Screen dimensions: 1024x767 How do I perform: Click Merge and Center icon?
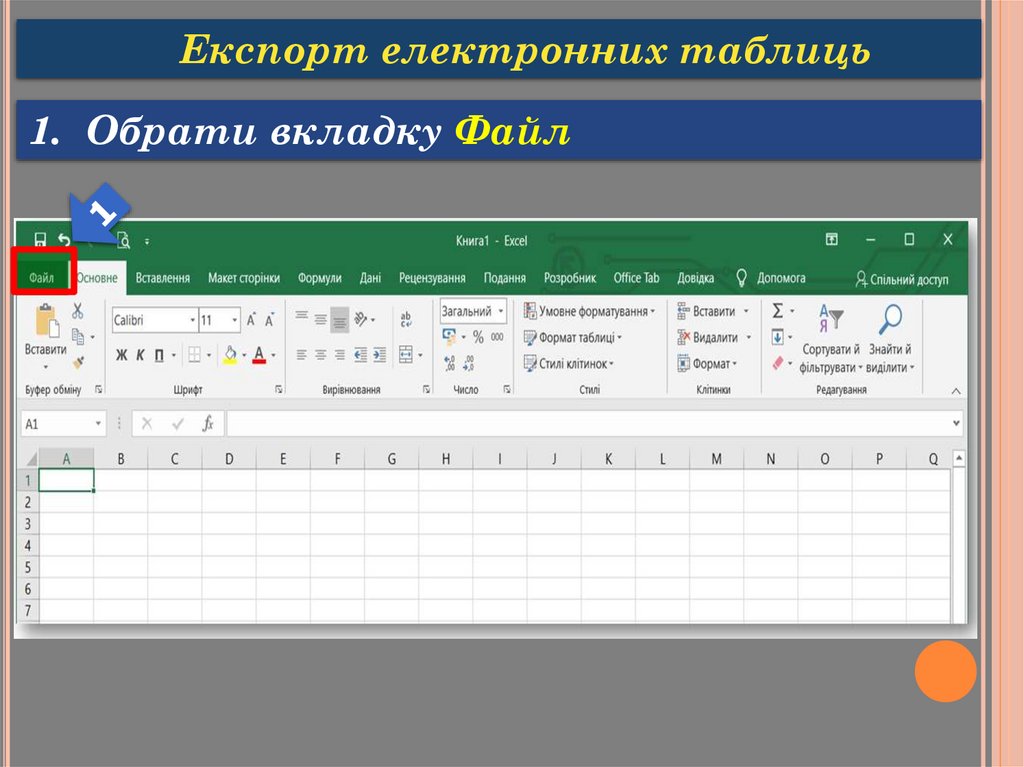[x=406, y=355]
